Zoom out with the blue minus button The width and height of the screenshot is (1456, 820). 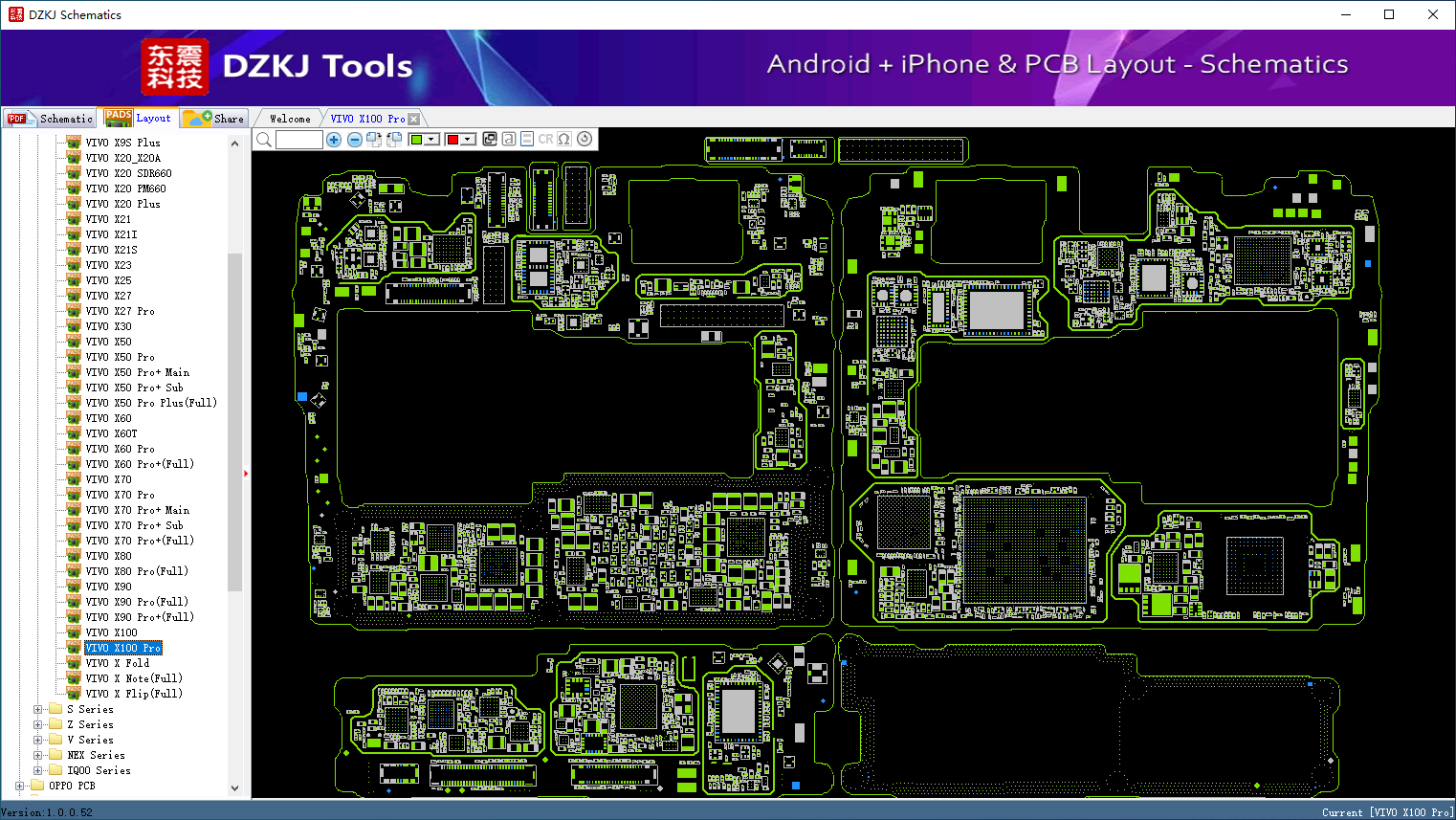[354, 140]
